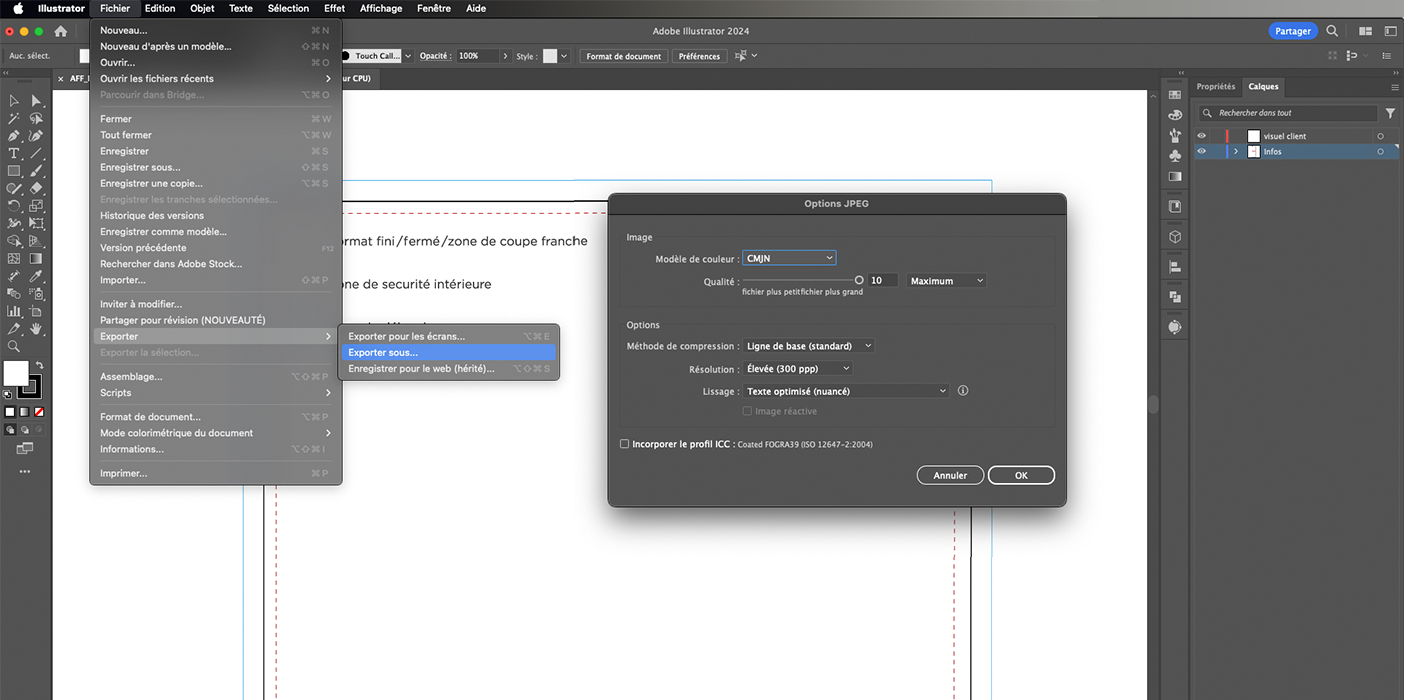Choose the Eyedropper tool

[x=36, y=275]
